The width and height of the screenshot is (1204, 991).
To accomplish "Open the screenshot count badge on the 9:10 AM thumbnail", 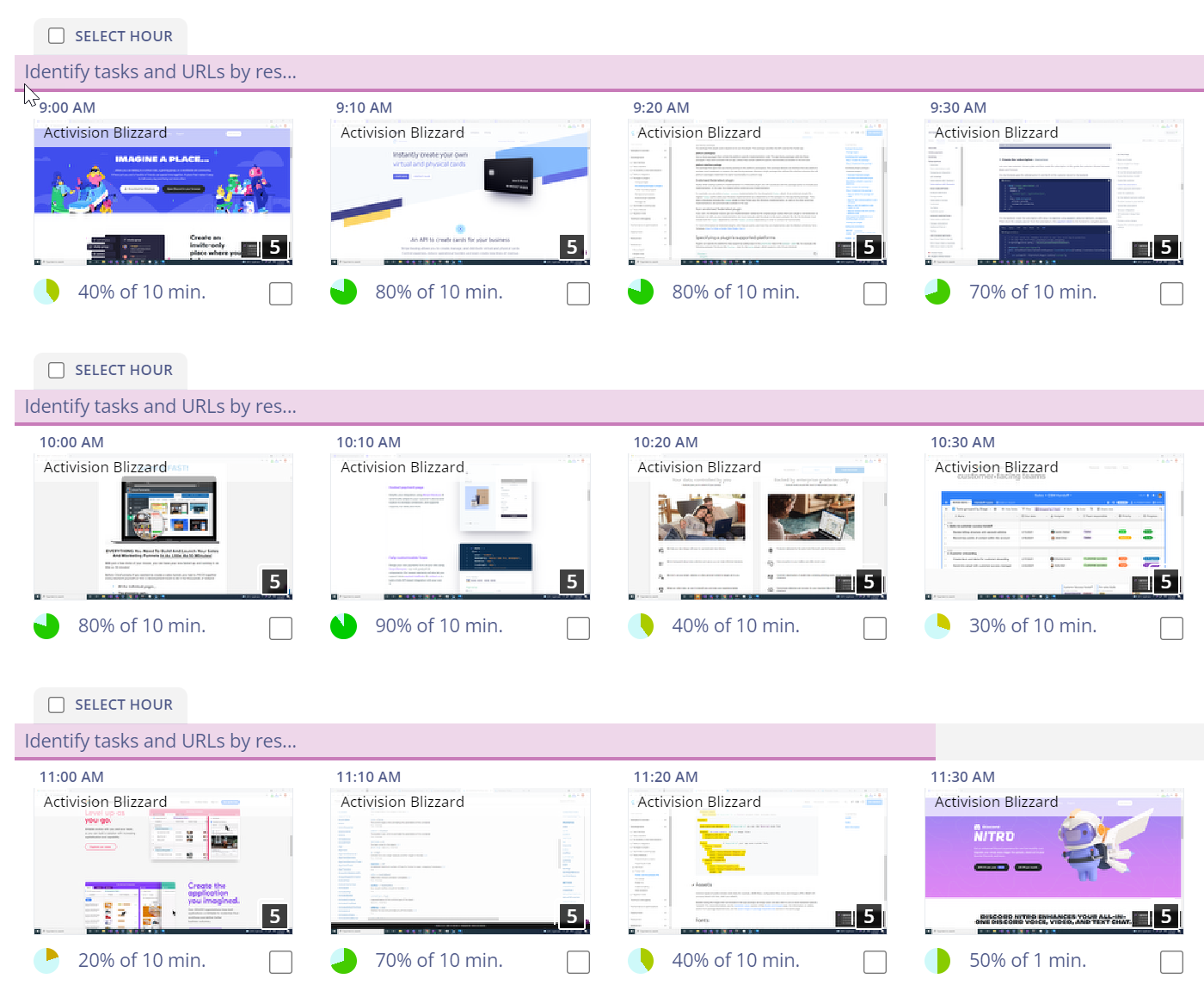I will click(x=572, y=248).
